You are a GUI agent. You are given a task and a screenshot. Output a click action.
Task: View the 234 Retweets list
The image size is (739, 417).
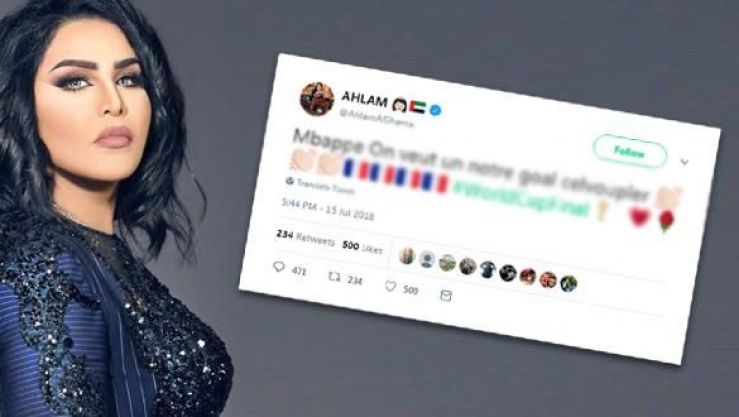(x=305, y=237)
